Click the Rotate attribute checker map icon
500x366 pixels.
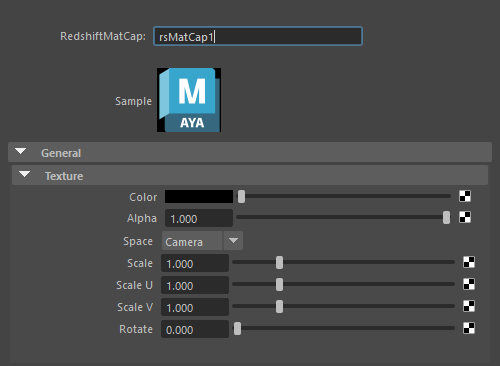coord(469,328)
